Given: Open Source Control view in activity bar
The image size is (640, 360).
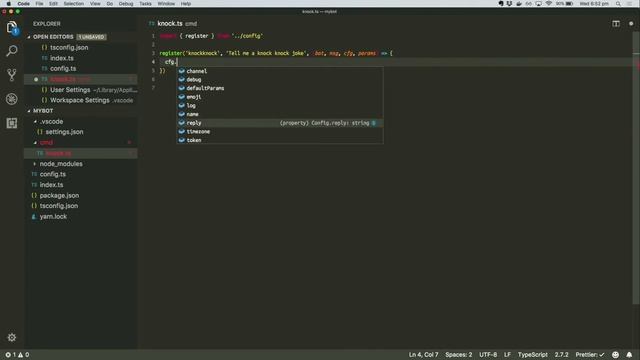Looking at the screenshot, I should pyautogui.click(x=12, y=75).
